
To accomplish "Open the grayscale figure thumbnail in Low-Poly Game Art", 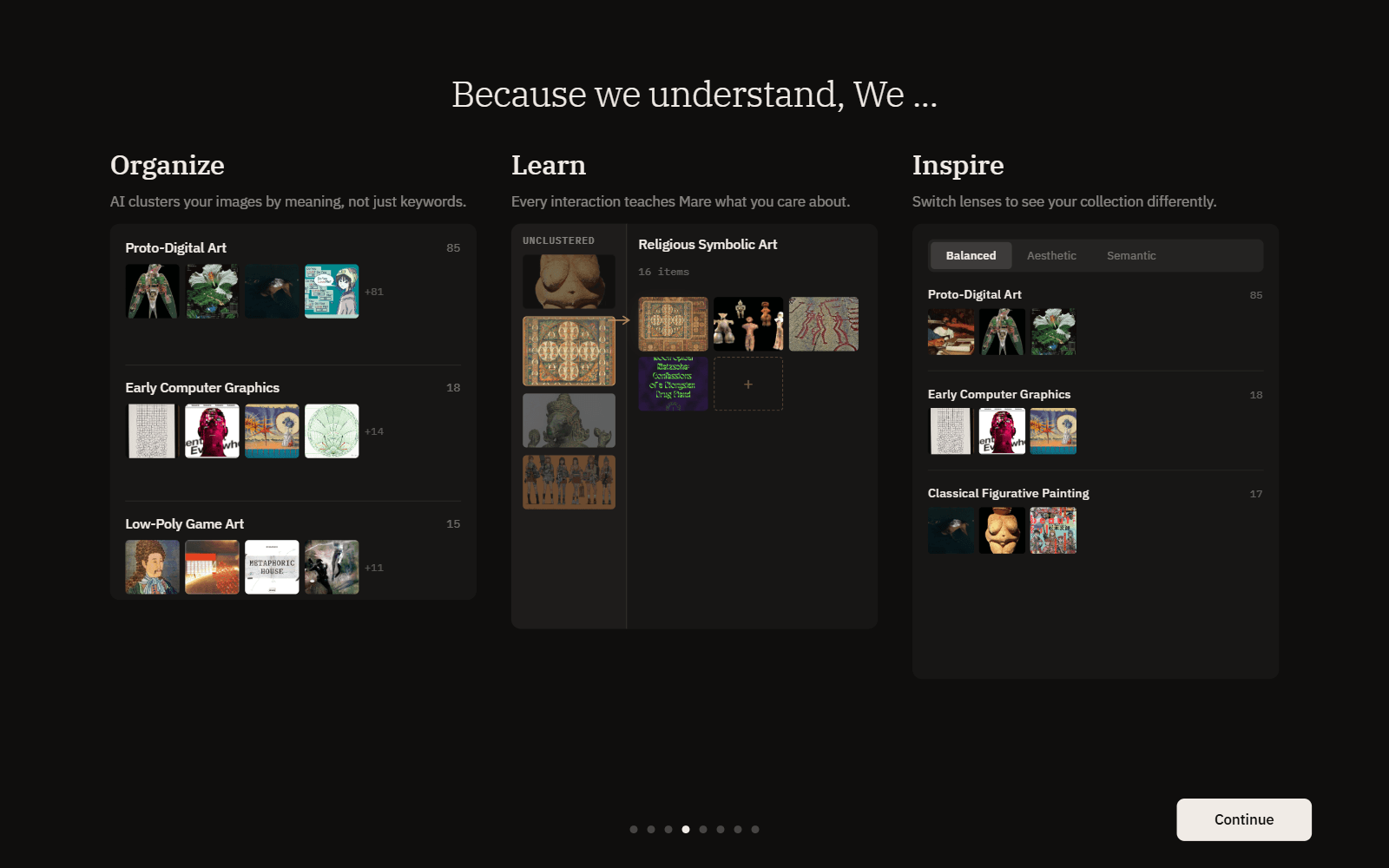I will click(x=332, y=567).
